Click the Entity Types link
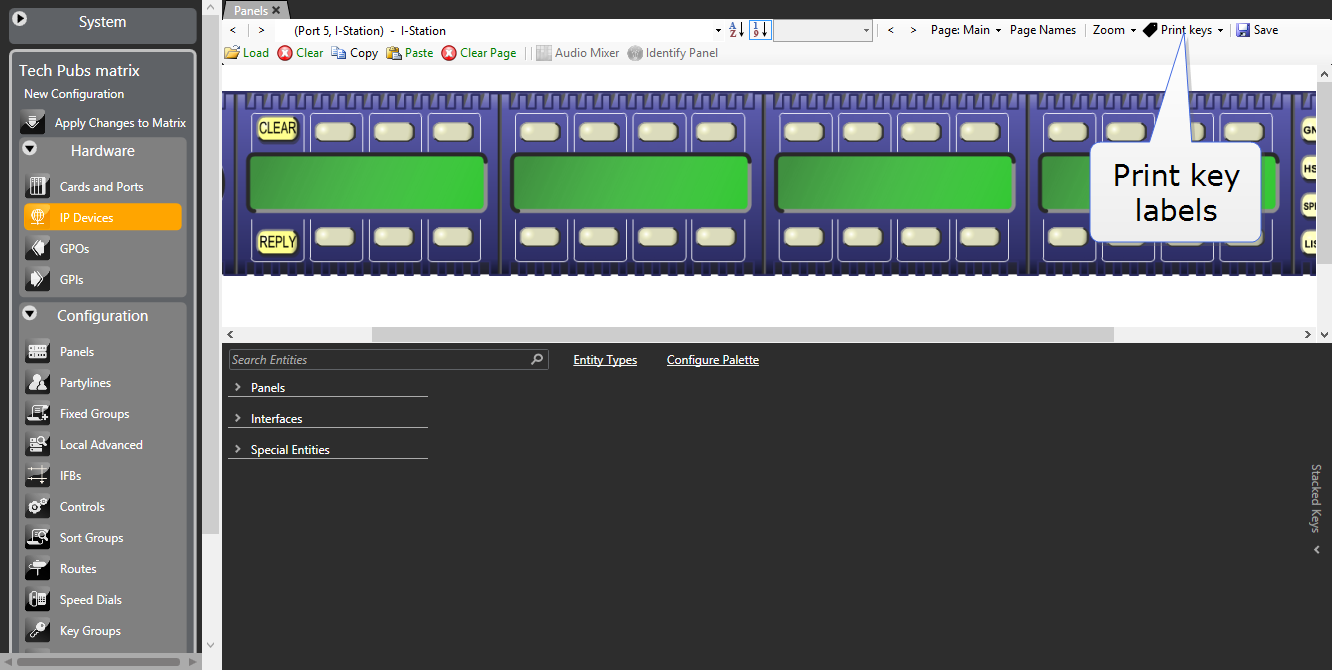Image resolution: width=1332 pixels, height=670 pixels. tap(605, 360)
